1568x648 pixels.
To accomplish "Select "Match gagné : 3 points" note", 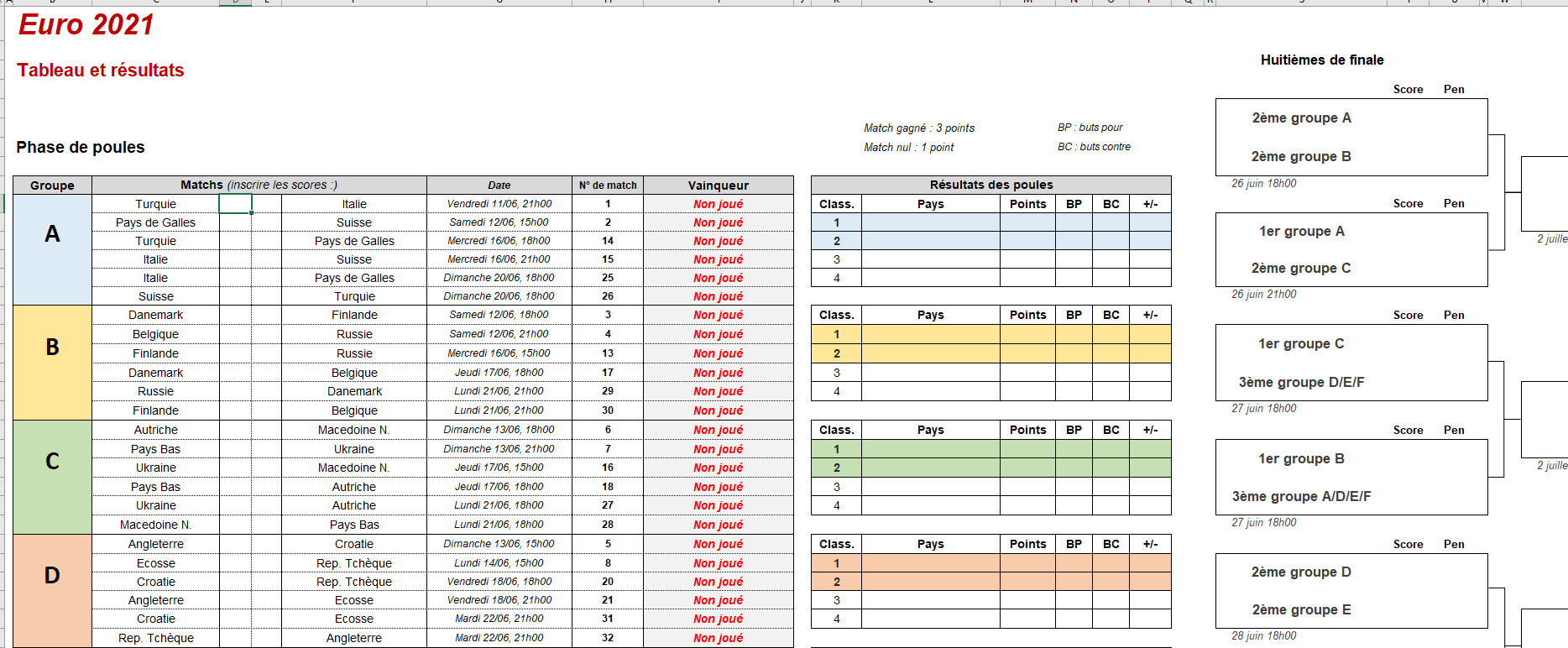I will [x=919, y=128].
